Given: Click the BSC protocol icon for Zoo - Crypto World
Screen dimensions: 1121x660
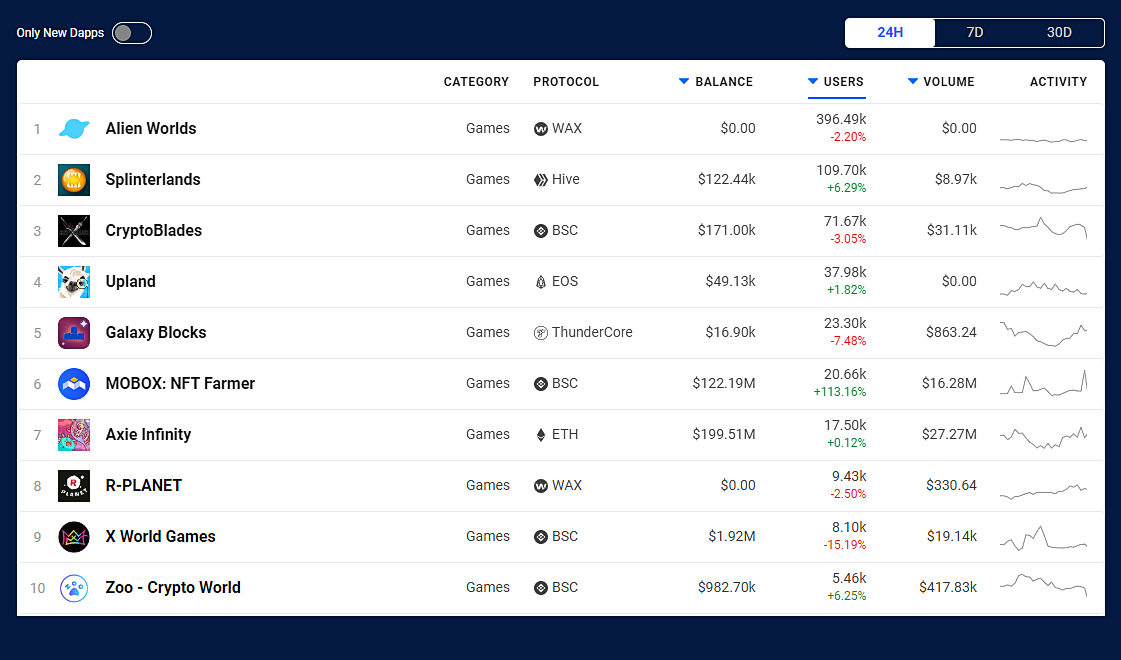Looking at the screenshot, I should click(540, 588).
